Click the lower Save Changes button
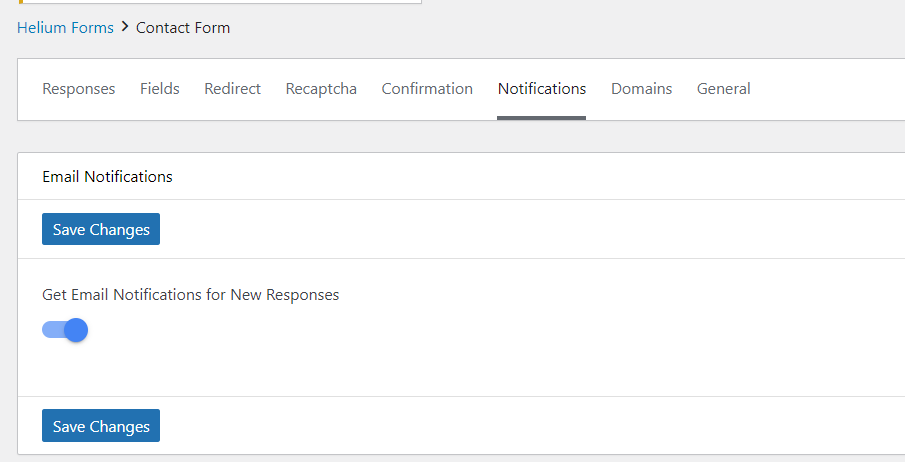Viewport: 905px width, 462px height. (101, 426)
